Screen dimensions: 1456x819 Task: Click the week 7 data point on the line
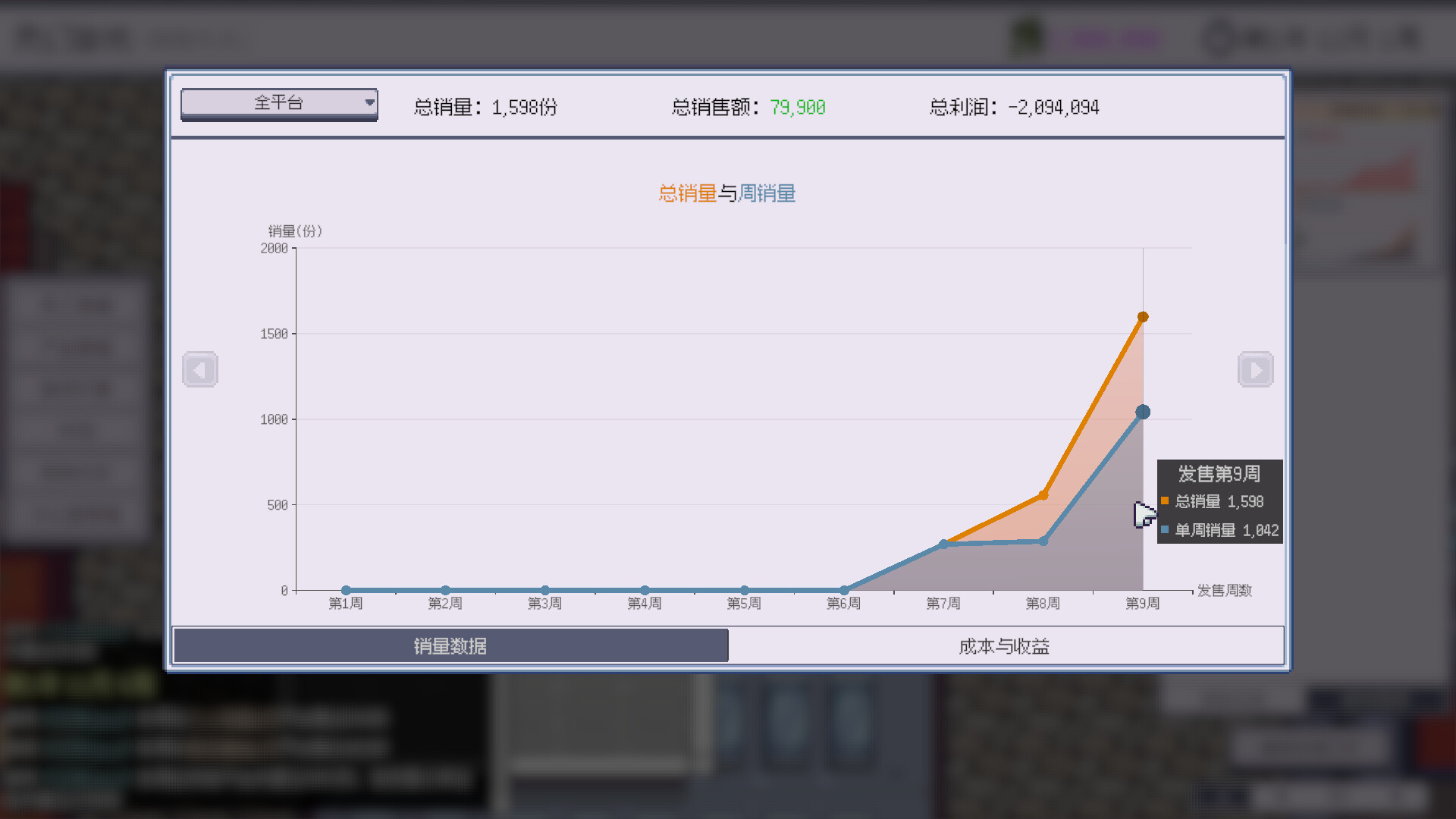point(943,543)
